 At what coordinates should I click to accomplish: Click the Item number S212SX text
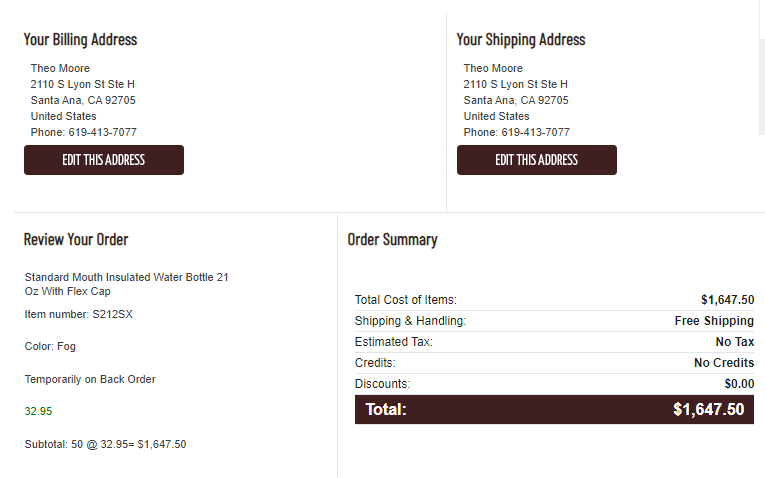pyautogui.click(x=79, y=314)
